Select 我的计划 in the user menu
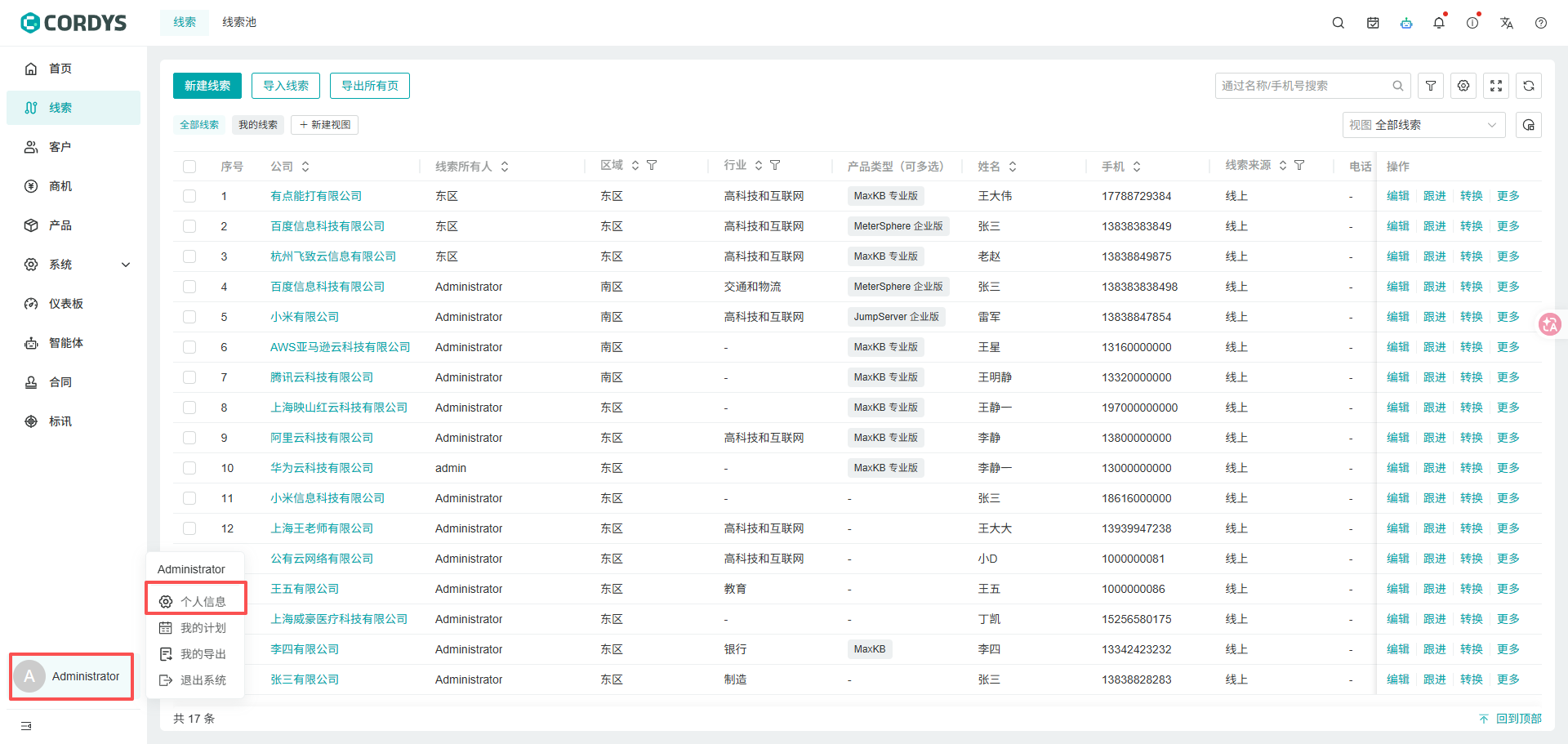The image size is (1568, 744). coord(203,627)
